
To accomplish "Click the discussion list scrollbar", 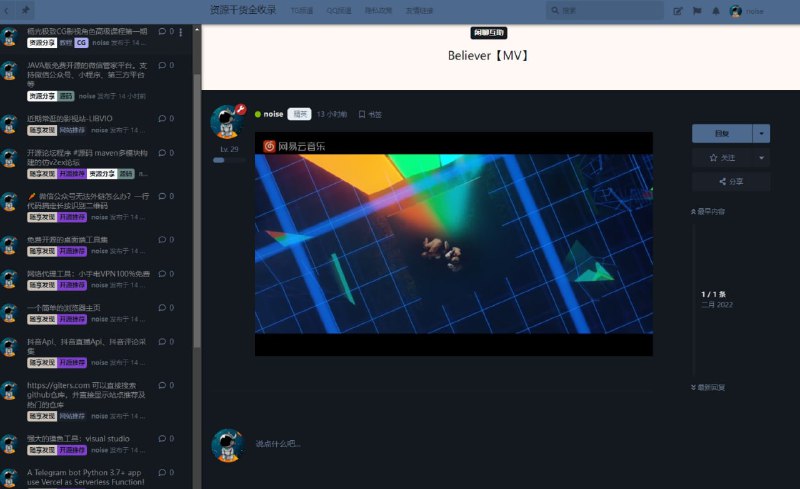I will click(x=197, y=210).
